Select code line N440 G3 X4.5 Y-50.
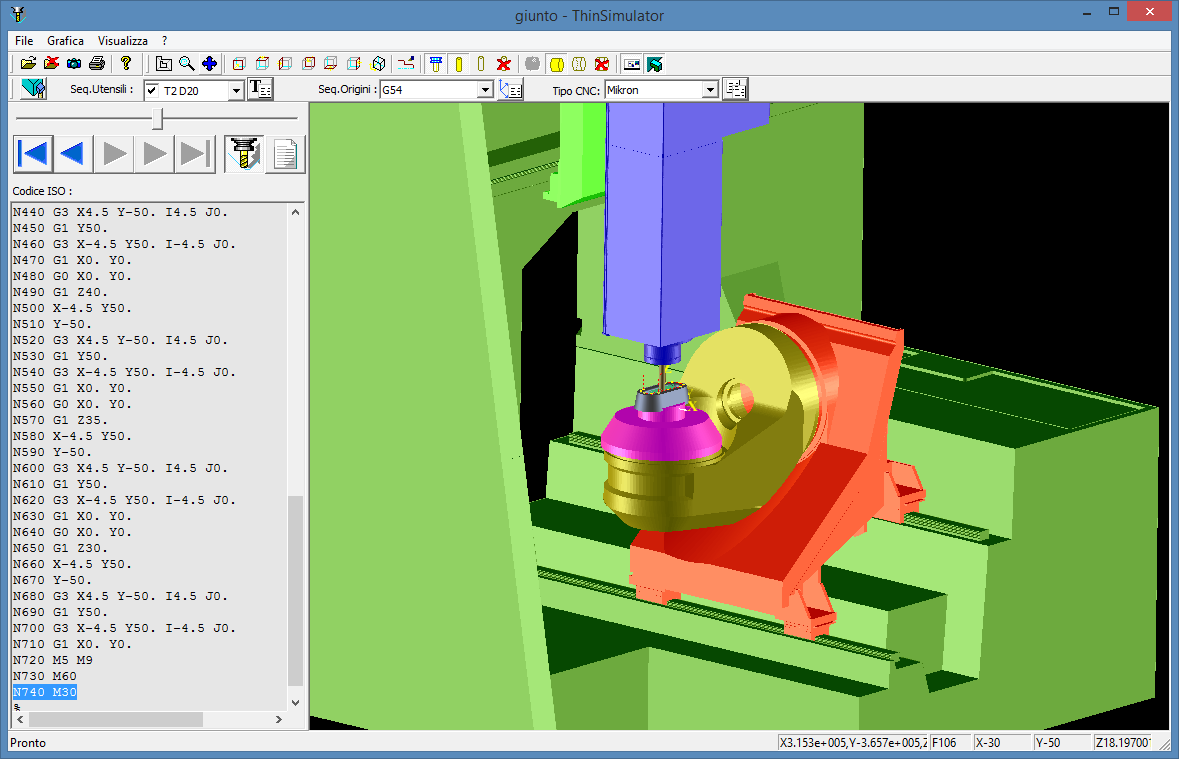Image resolution: width=1179 pixels, height=759 pixels. (120, 212)
